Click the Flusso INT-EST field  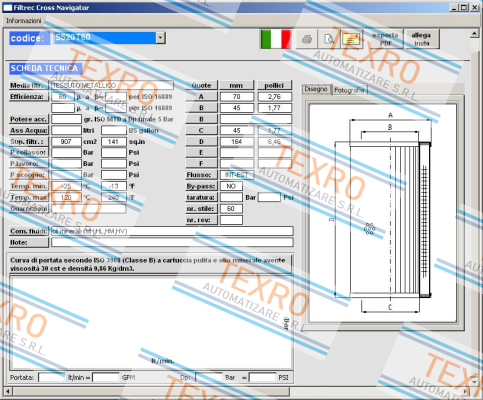237,175
